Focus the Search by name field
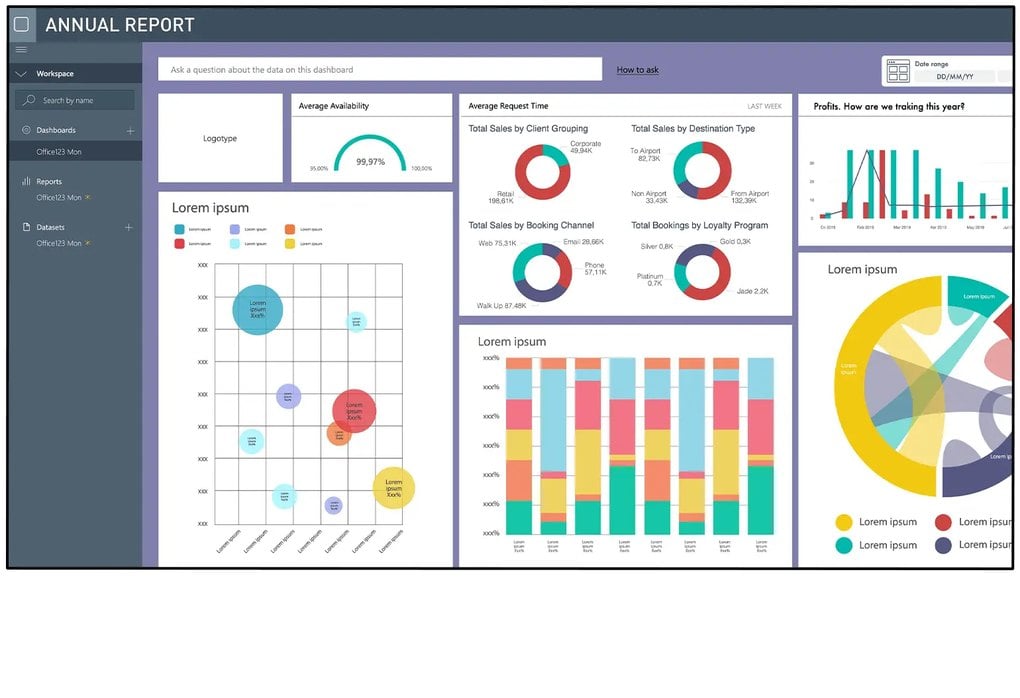 [75, 100]
